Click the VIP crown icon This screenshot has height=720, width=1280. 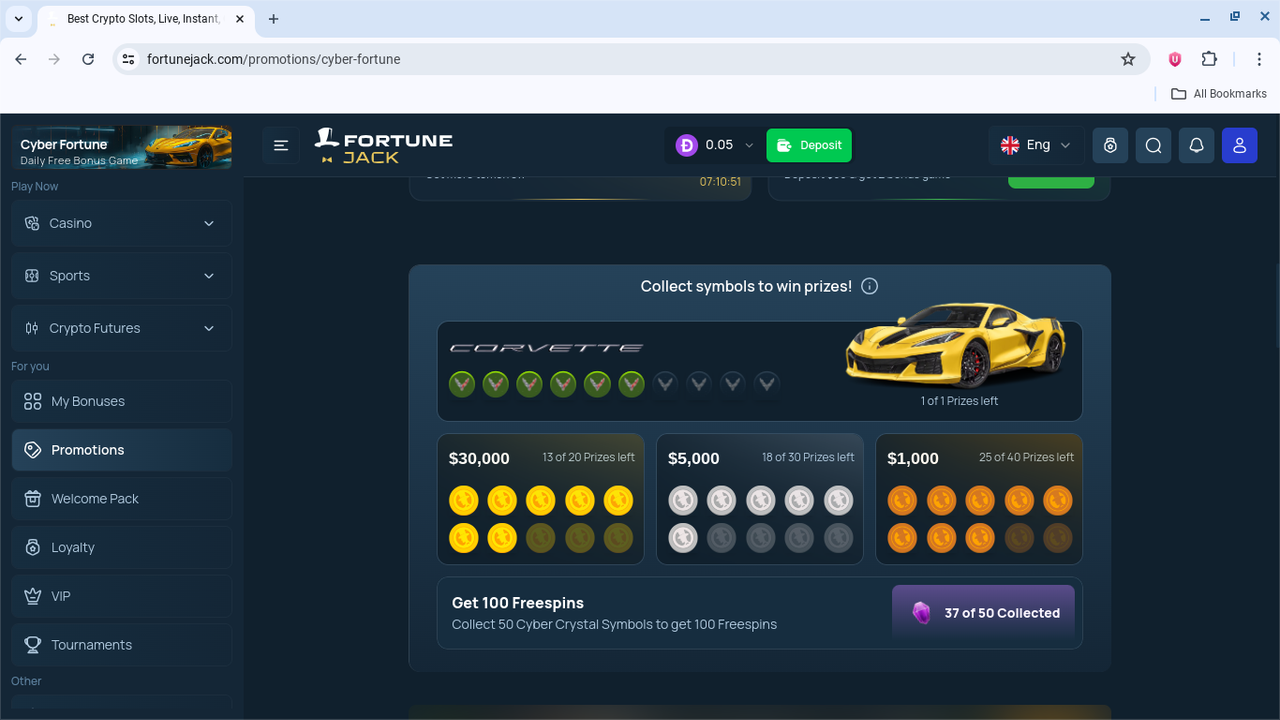coord(32,596)
